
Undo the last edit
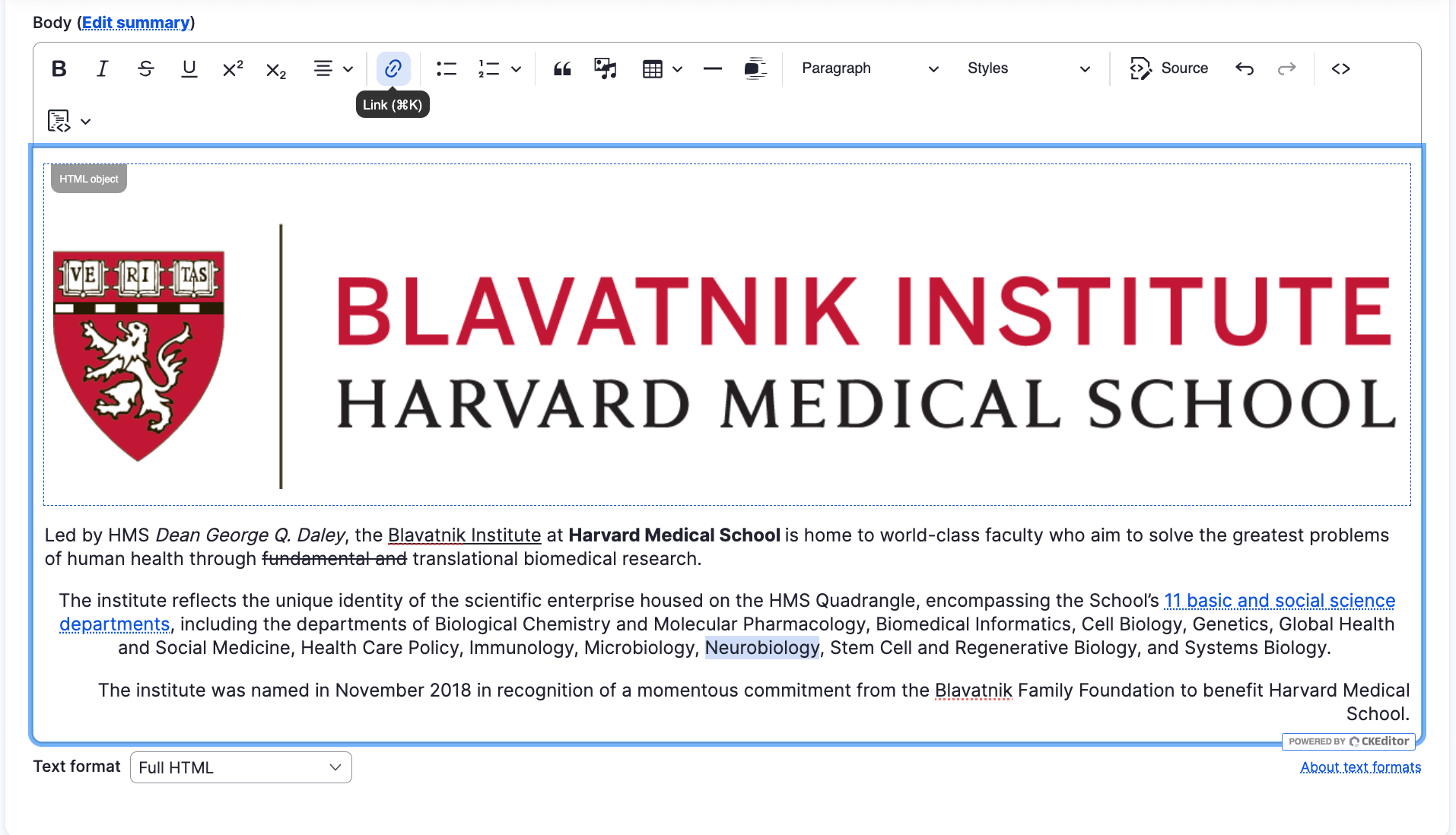coord(1245,69)
